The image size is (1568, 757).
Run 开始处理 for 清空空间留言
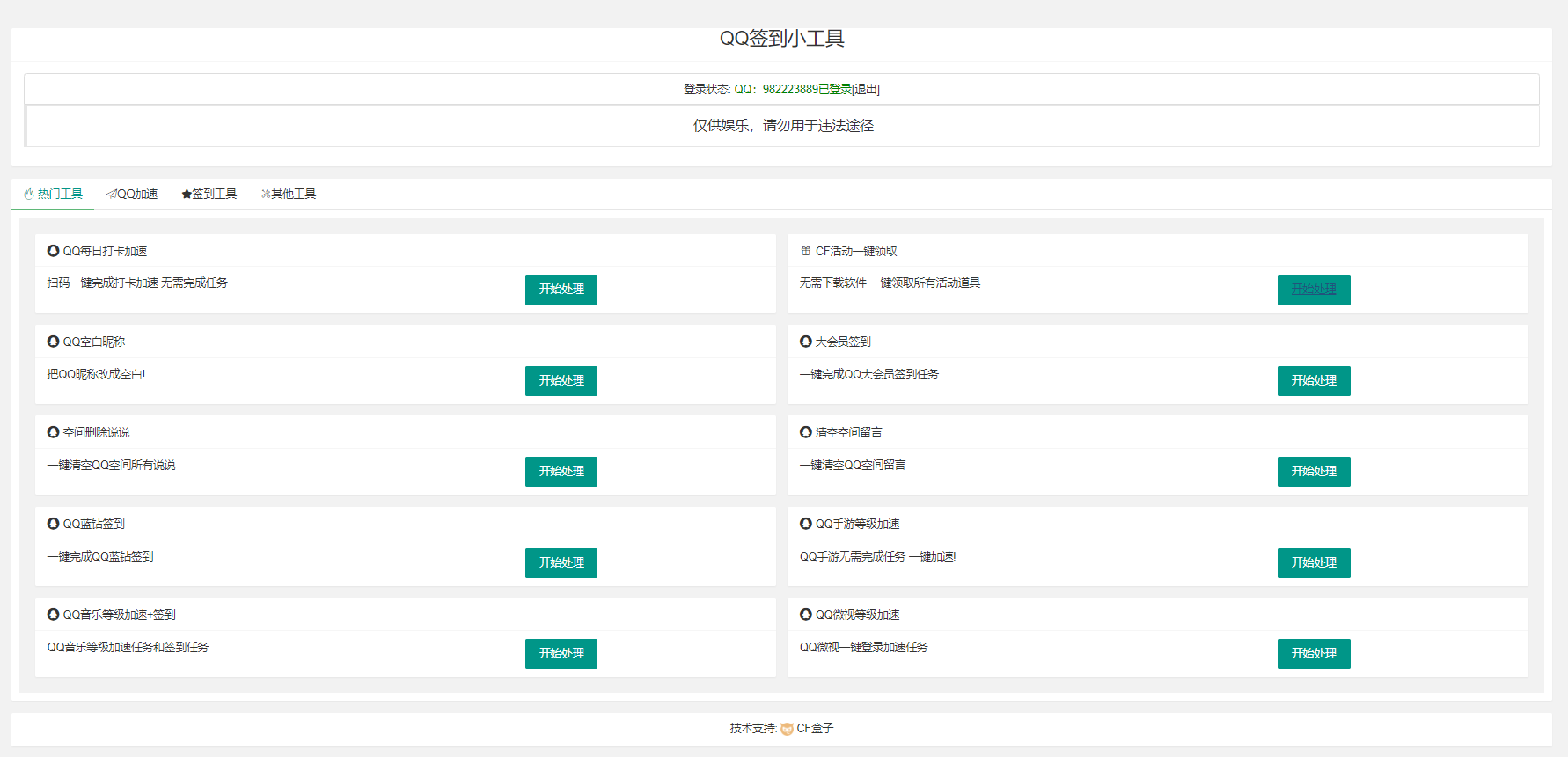(x=1313, y=472)
